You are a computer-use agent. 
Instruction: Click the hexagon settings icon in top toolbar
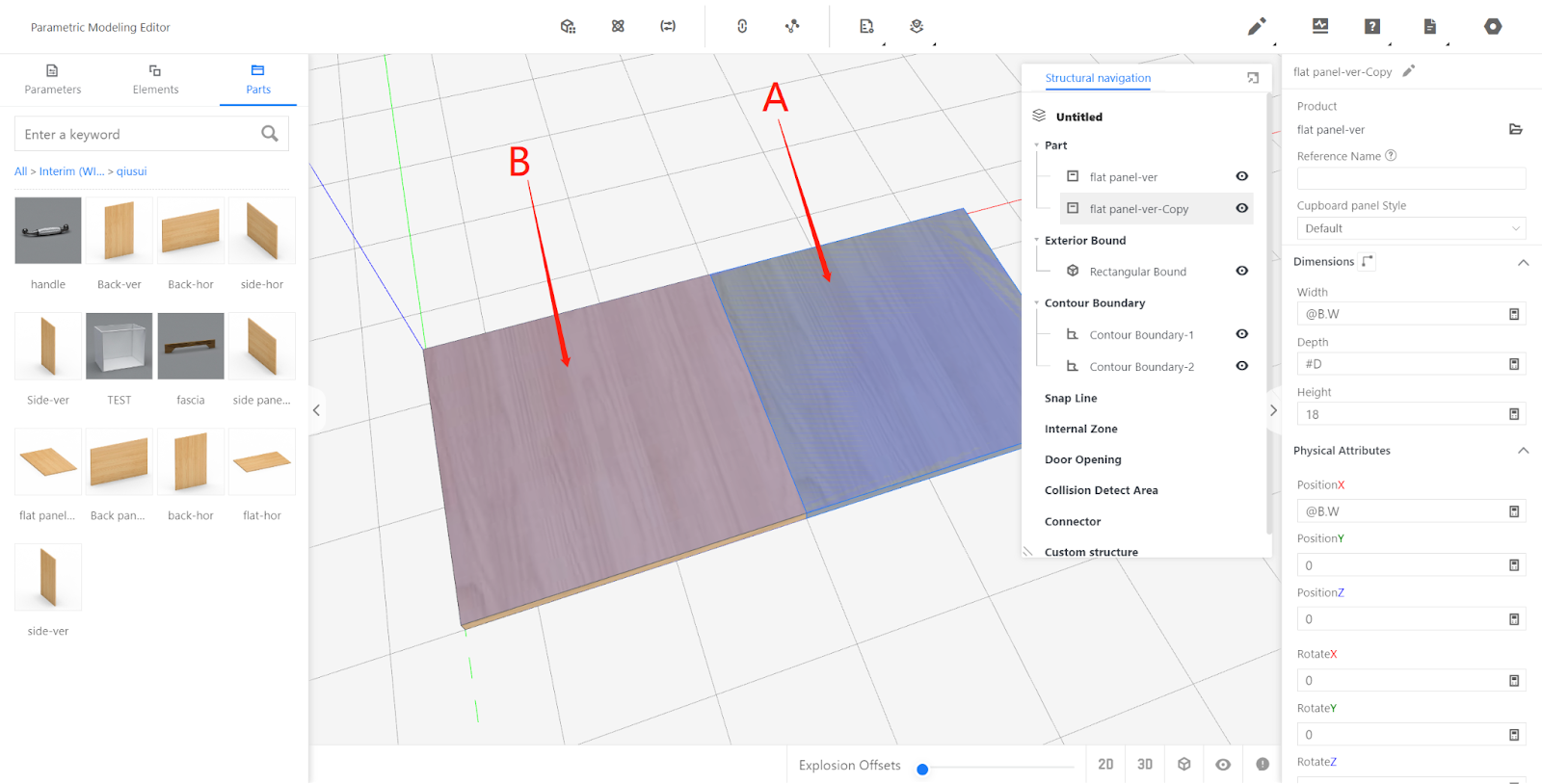coord(1493,27)
